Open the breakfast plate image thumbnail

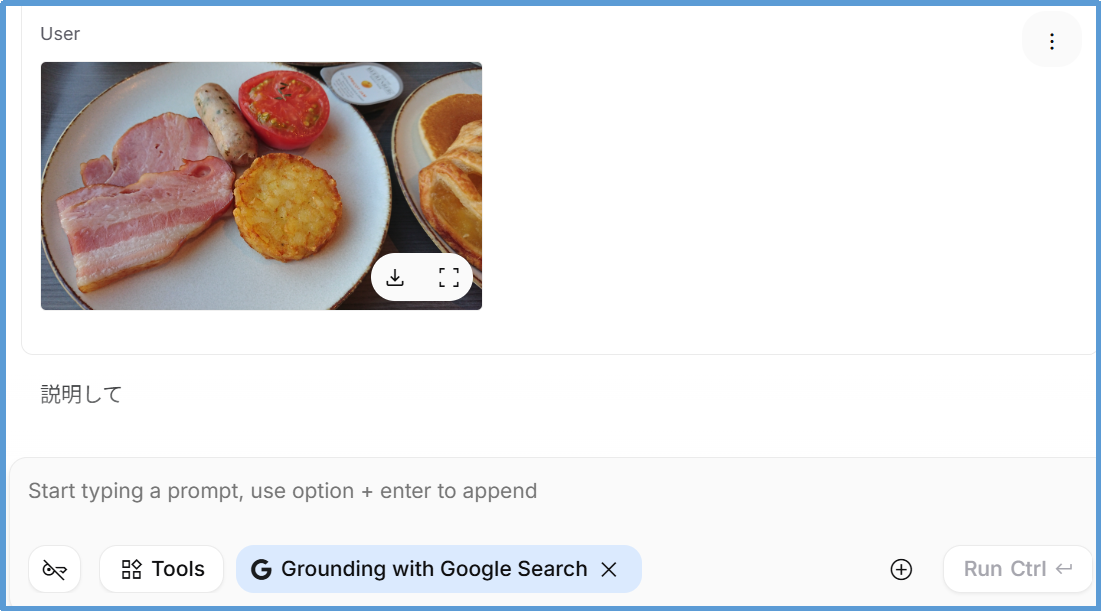(200, 180)
